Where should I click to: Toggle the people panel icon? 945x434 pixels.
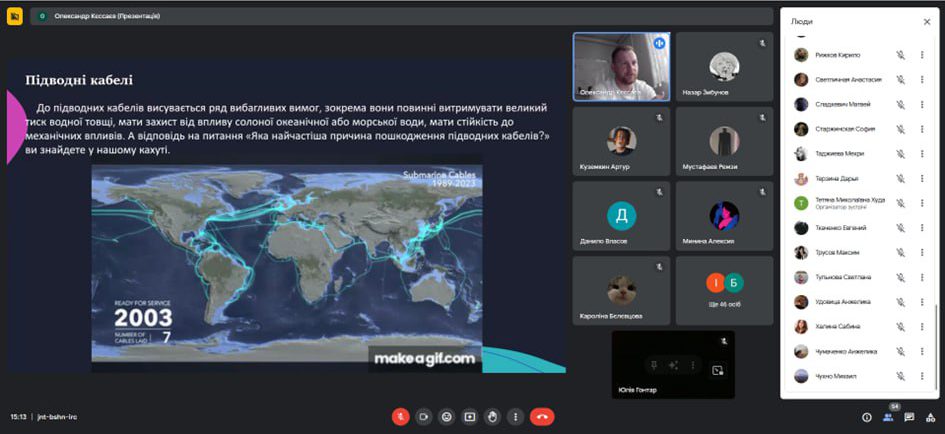point(887,417)
